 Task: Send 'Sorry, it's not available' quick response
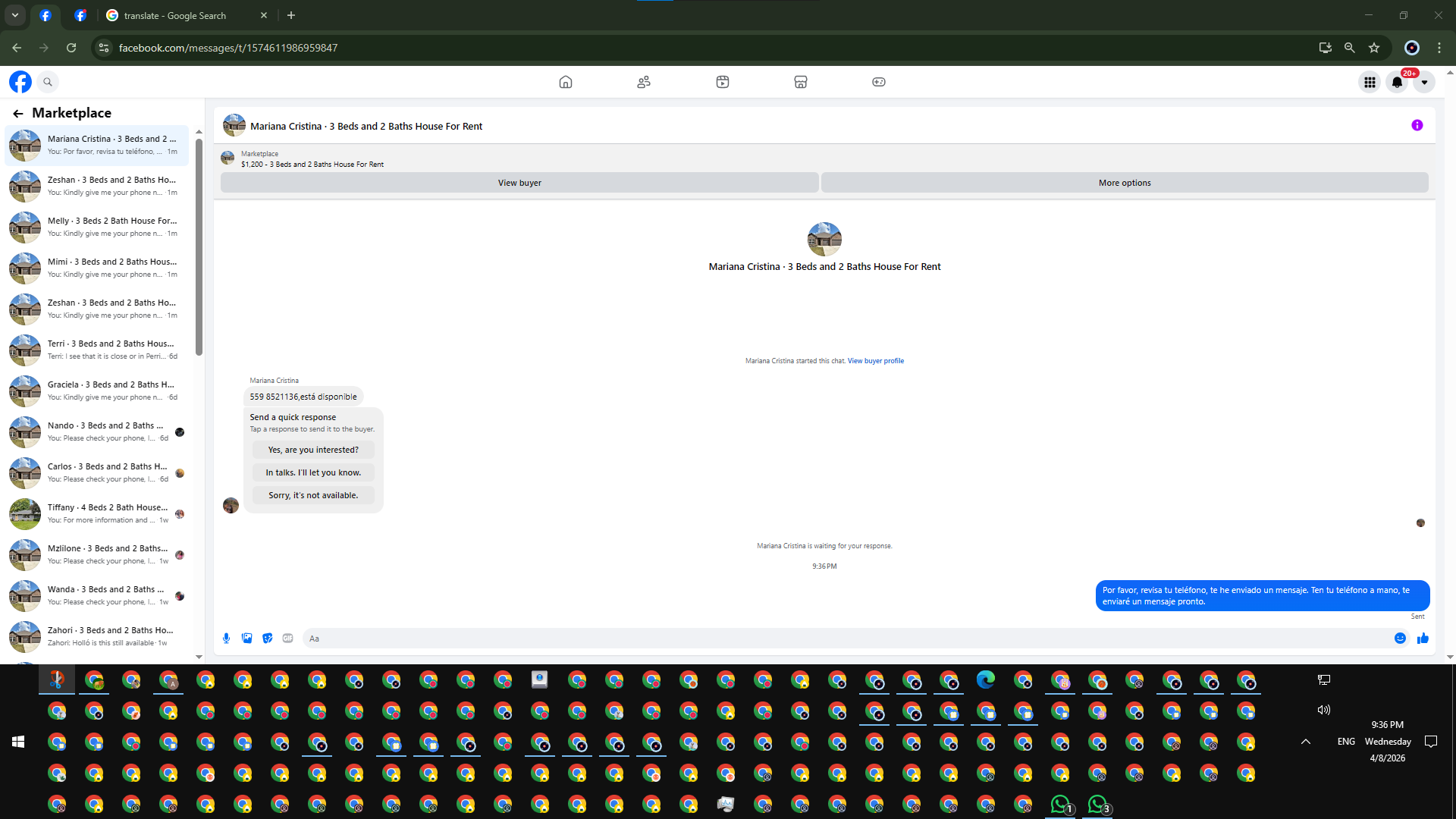point(312,495)
